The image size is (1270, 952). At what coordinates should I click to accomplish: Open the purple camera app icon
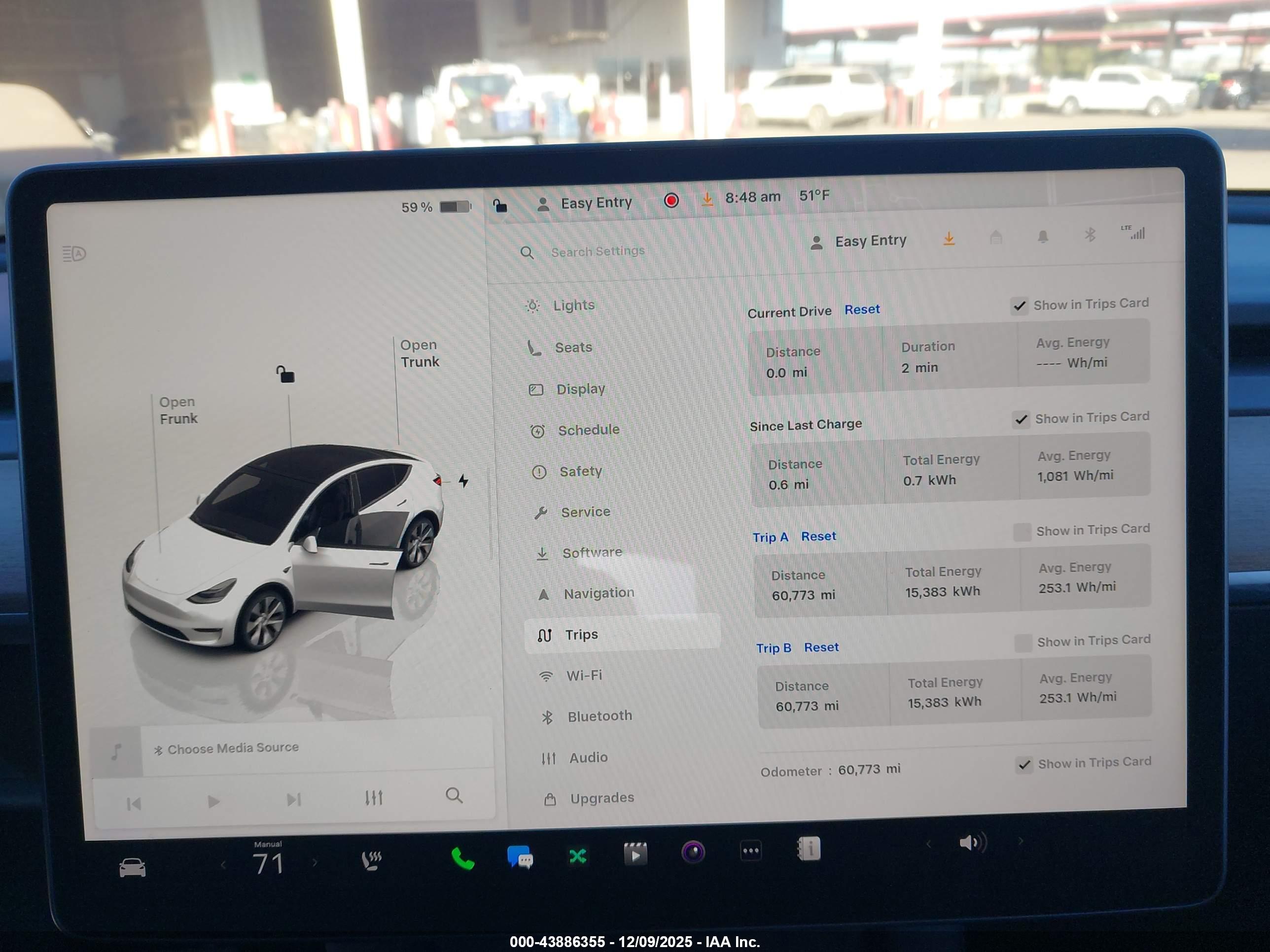coord(693,852)
